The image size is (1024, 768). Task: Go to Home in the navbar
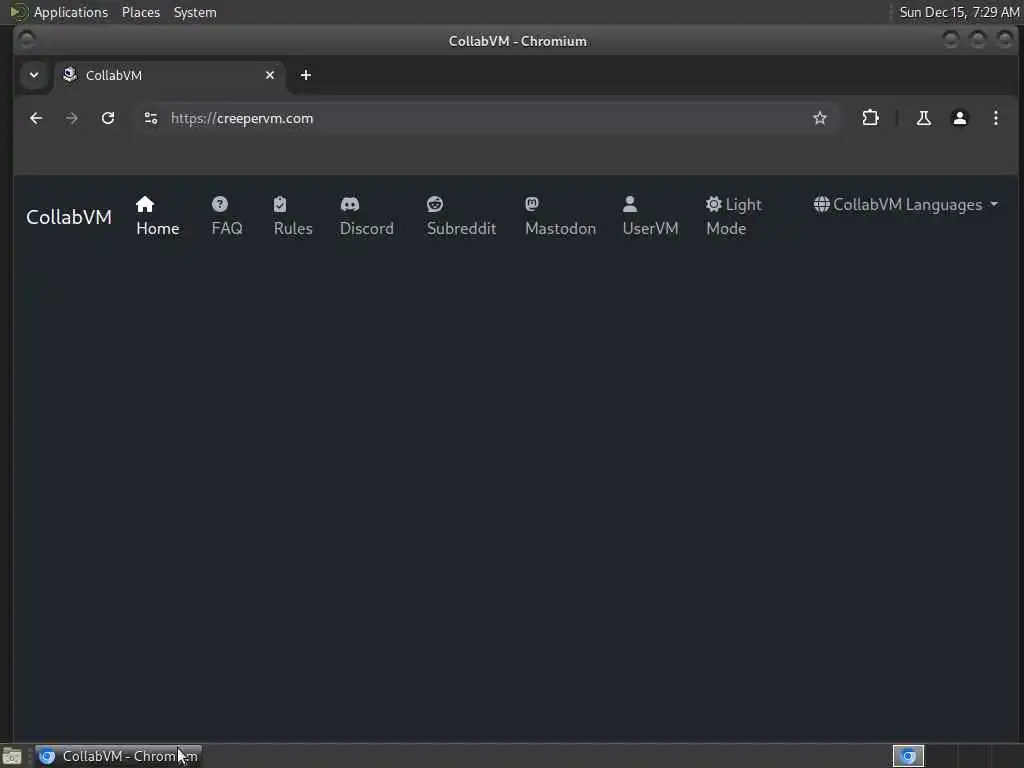click(x=157, y=216)
